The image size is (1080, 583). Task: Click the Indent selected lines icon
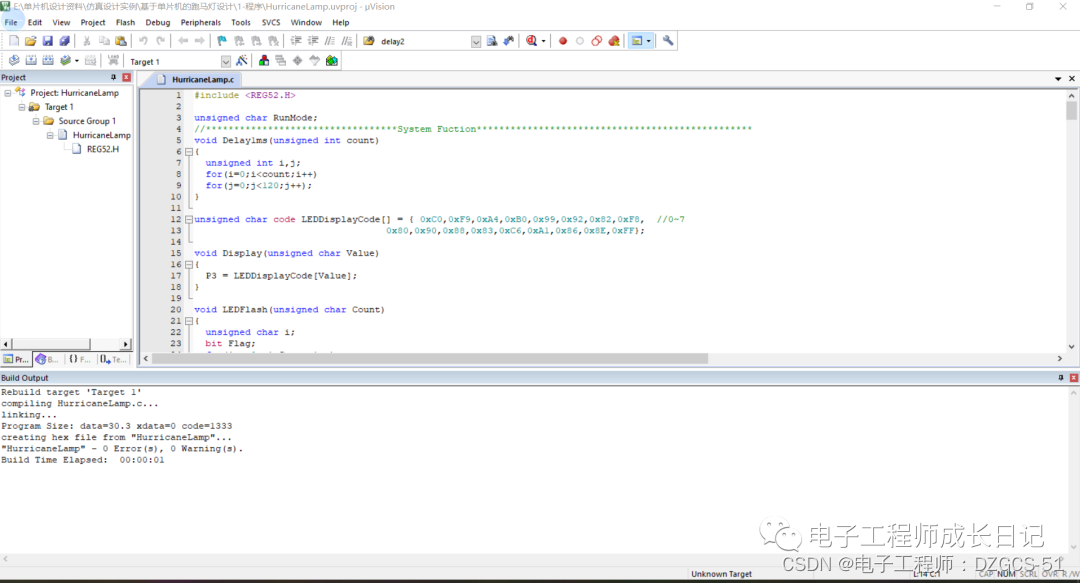296,41
